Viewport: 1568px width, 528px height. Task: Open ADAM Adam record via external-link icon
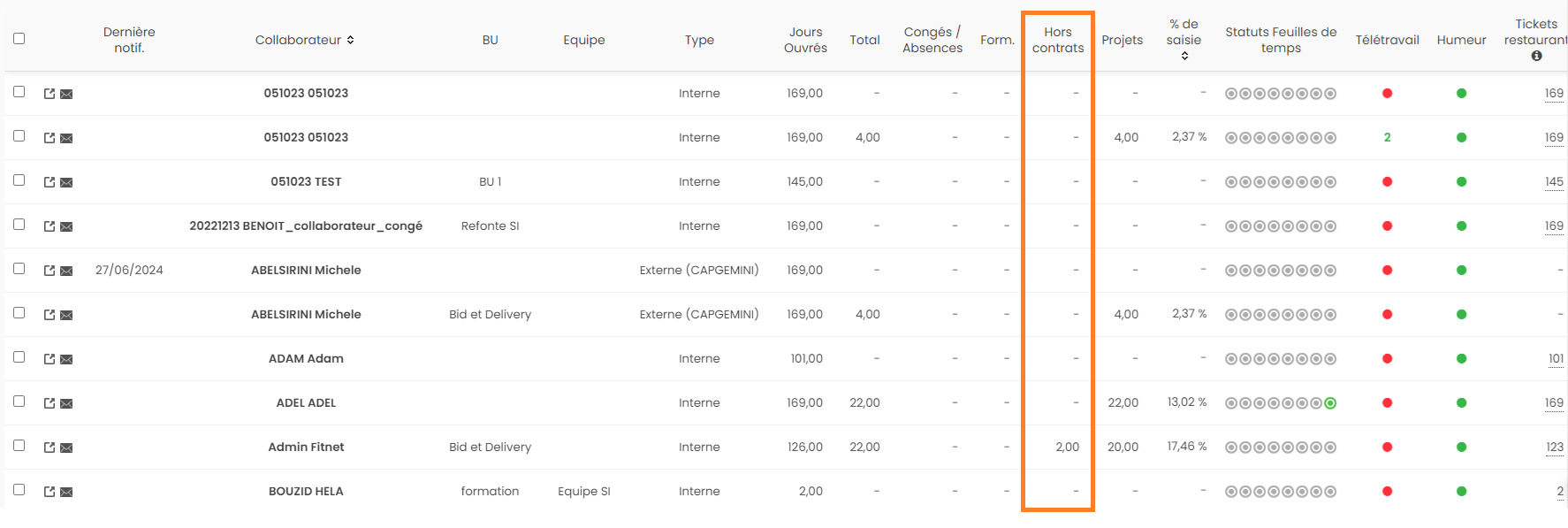(x=49, y=359)
